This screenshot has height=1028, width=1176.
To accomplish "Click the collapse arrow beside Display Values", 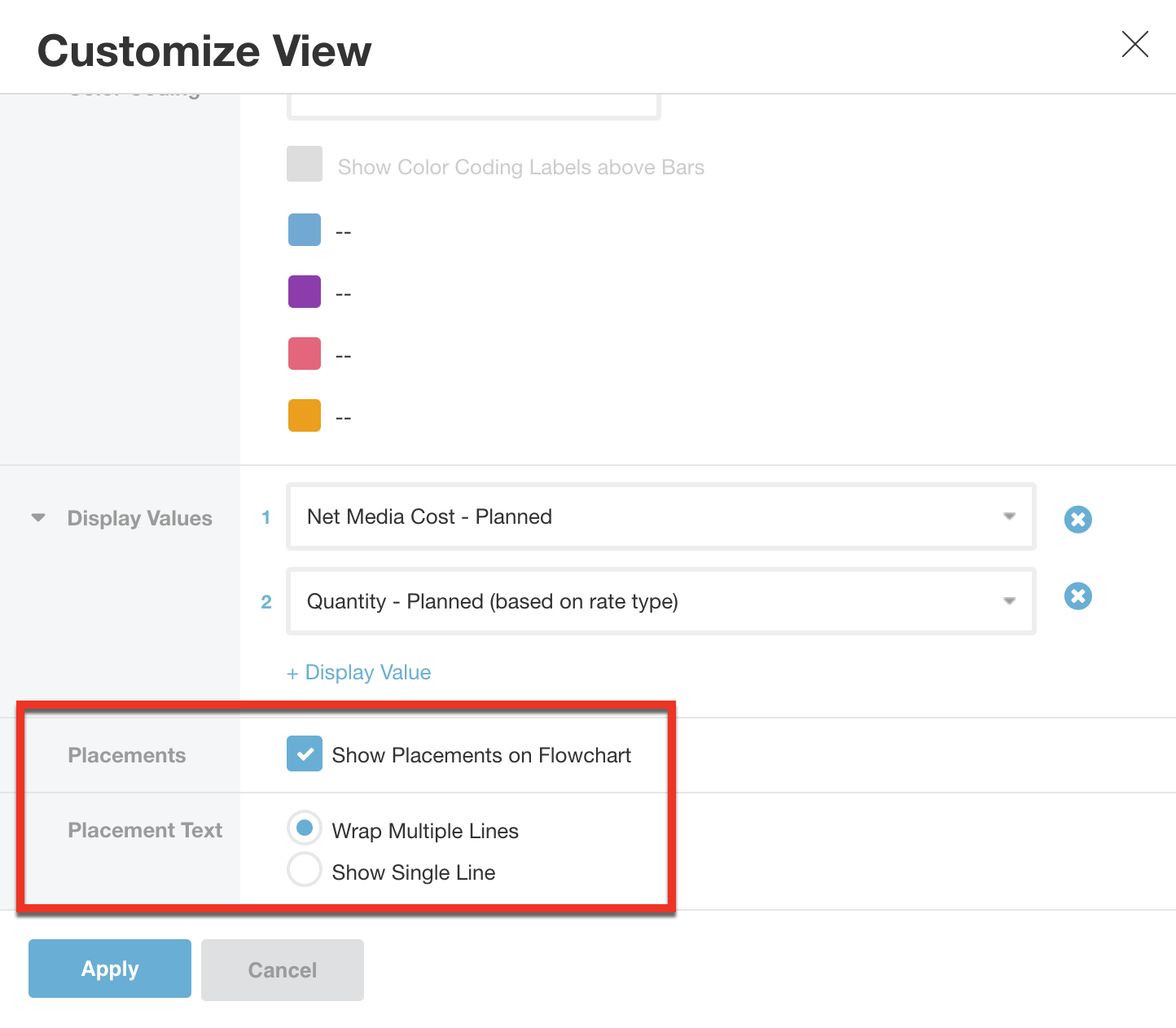I will point(37,517).
